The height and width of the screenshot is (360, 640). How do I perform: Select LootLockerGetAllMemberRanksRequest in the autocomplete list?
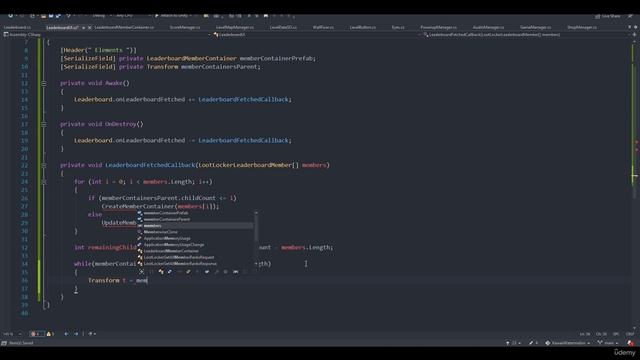pos(195,257)
